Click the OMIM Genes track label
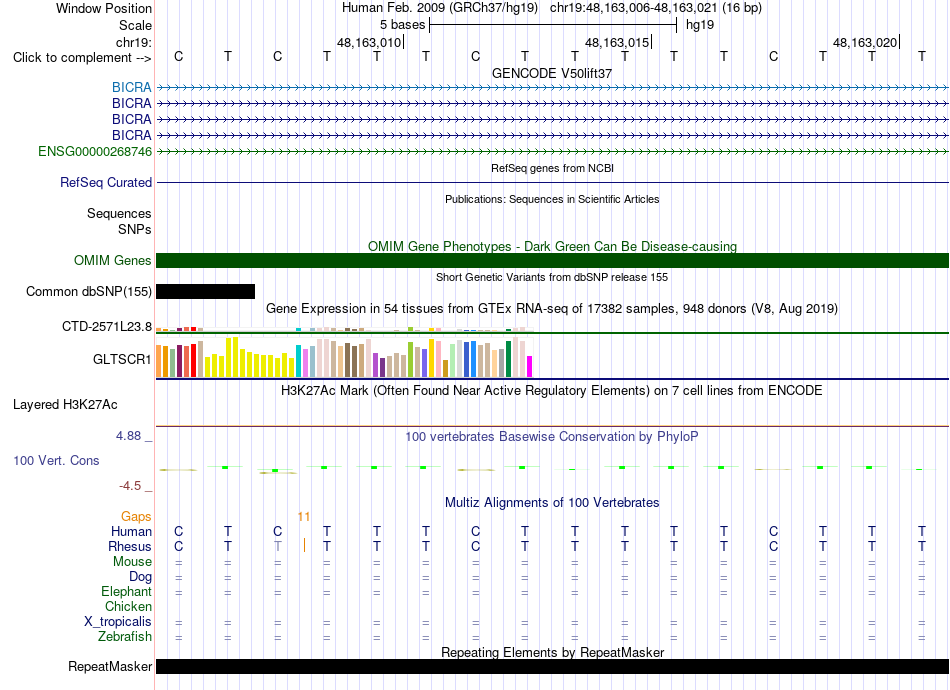Screen dimensions: 950x690 (113, 260)
